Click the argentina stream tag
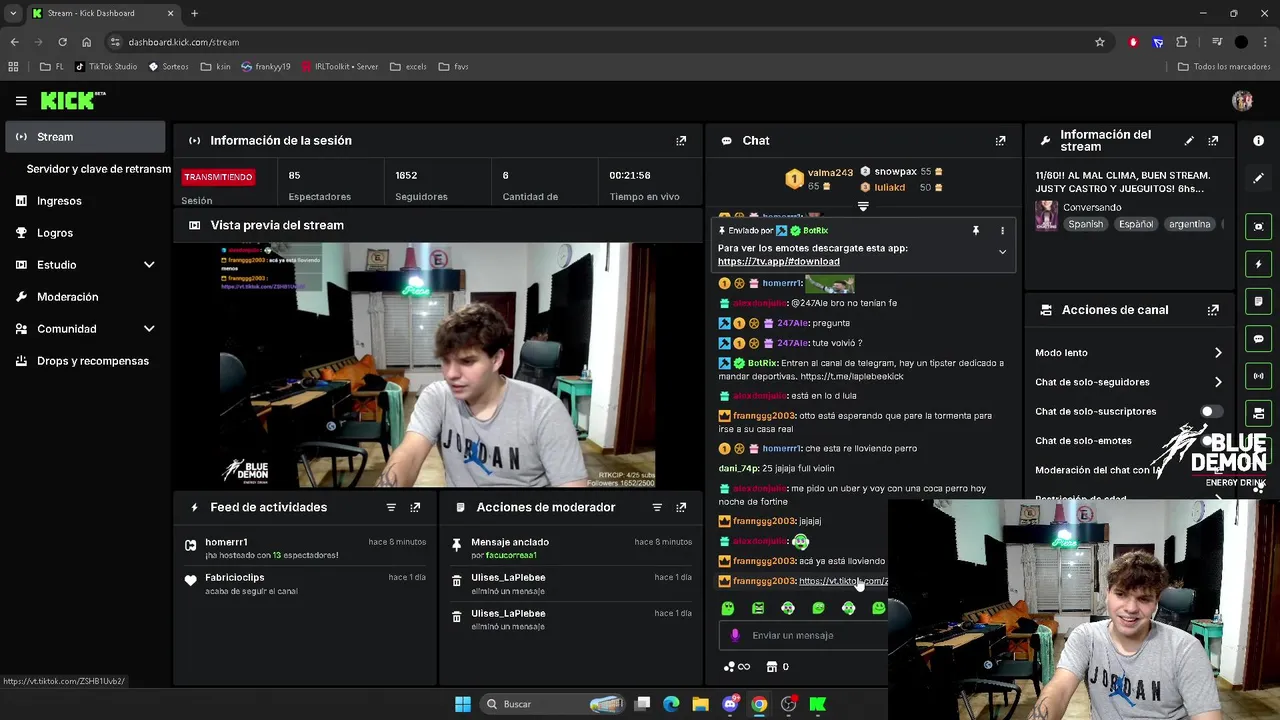Viewport: 1280px width, 720px height. coord(1189,225)
